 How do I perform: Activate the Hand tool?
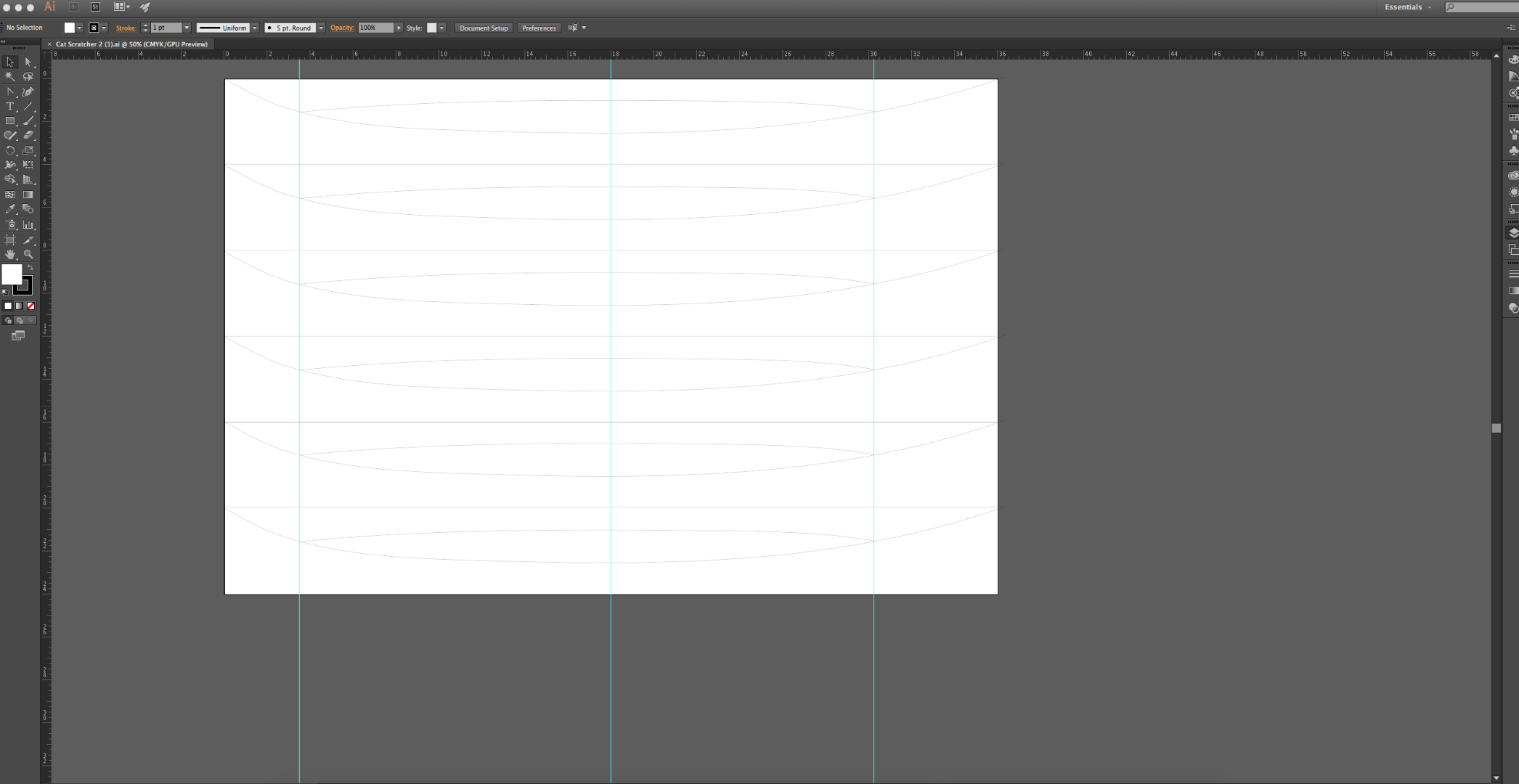point(10,254)
